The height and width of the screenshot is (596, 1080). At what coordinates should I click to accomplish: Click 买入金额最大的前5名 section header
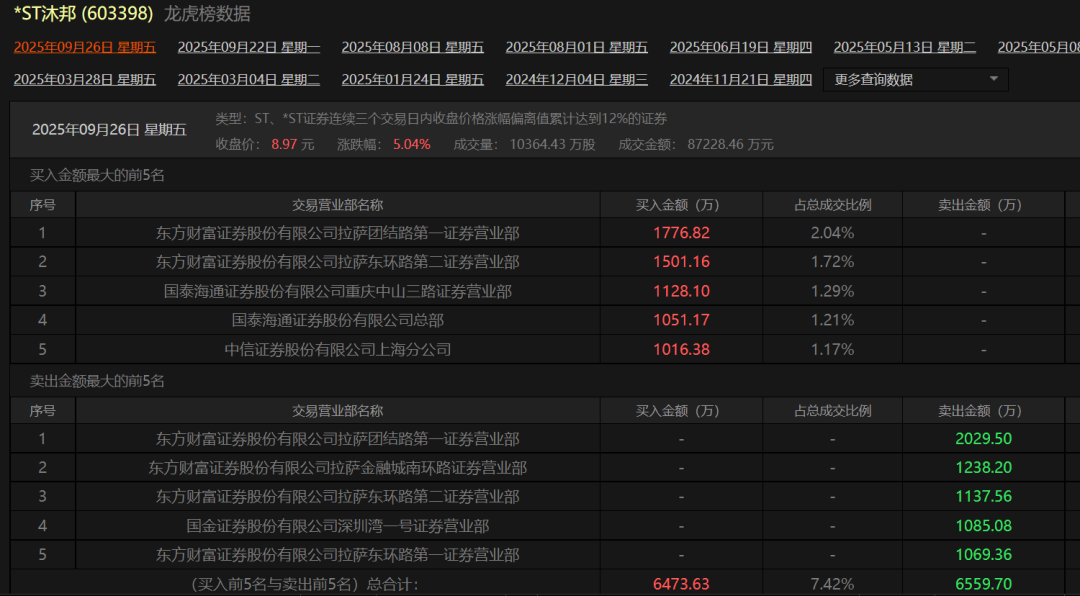click(x=97, y=176)
